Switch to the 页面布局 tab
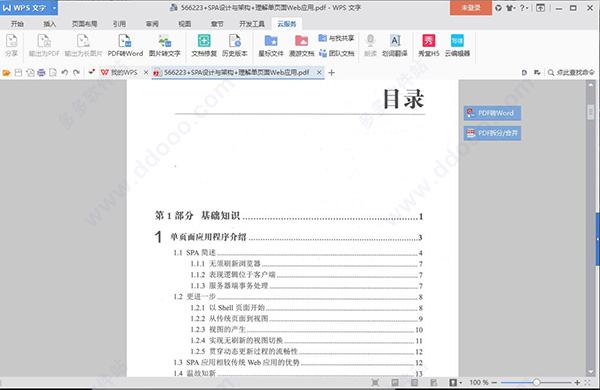 pos(85,24)
